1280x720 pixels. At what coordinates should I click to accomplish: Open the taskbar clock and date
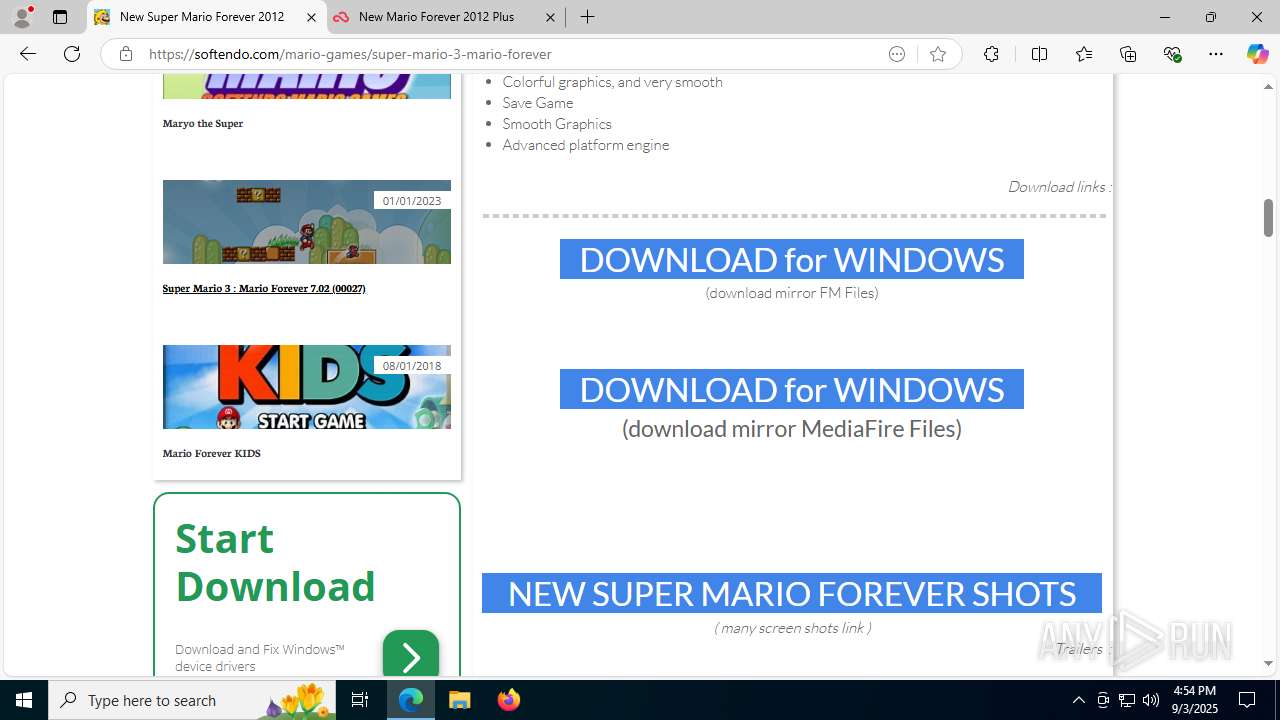pos(1194,700)
